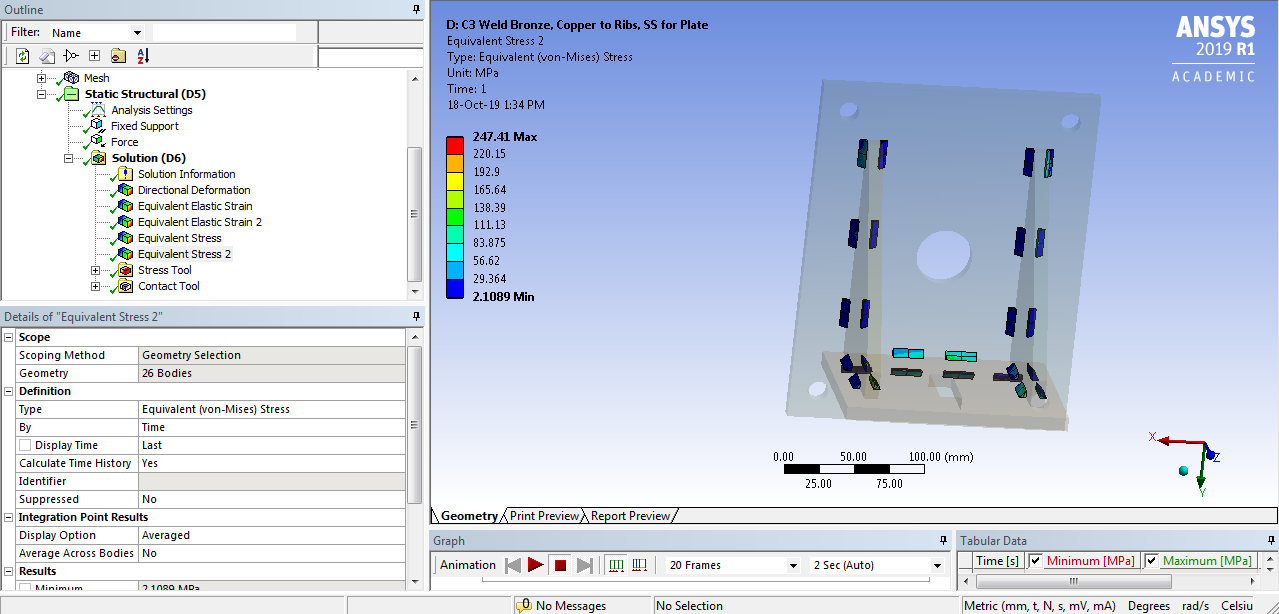
Task: Click the alphabetical sort icon in Outline toolbar
Action: click(141, 55)
